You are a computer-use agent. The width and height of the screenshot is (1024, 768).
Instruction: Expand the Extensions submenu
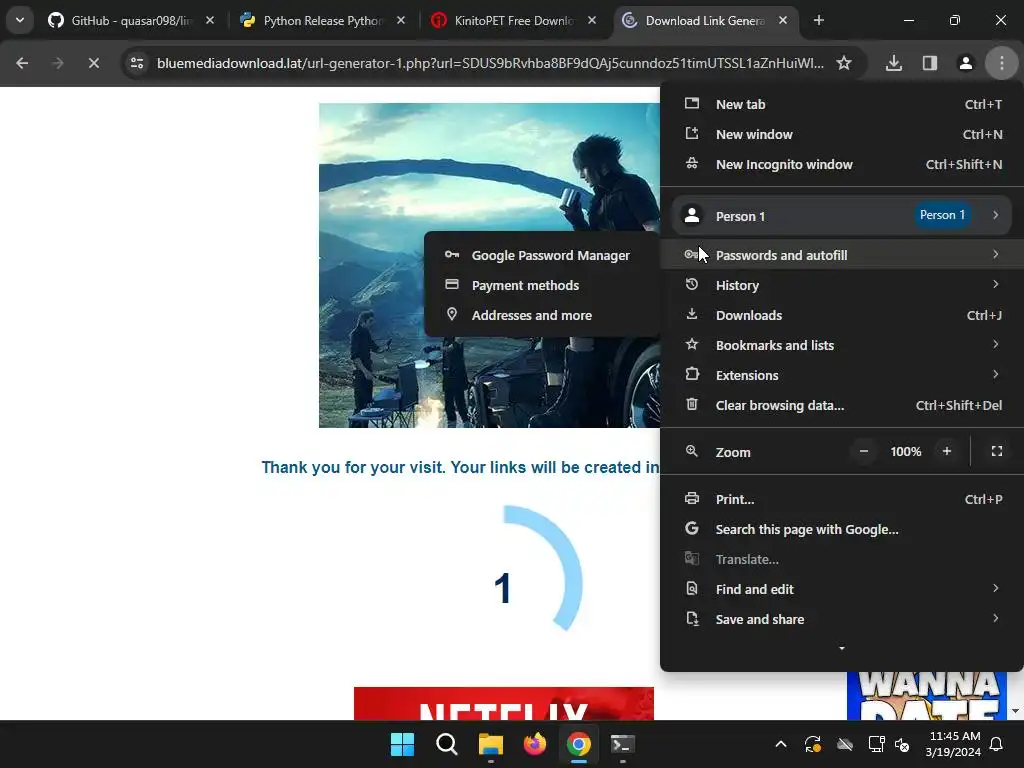pos(842,375)
